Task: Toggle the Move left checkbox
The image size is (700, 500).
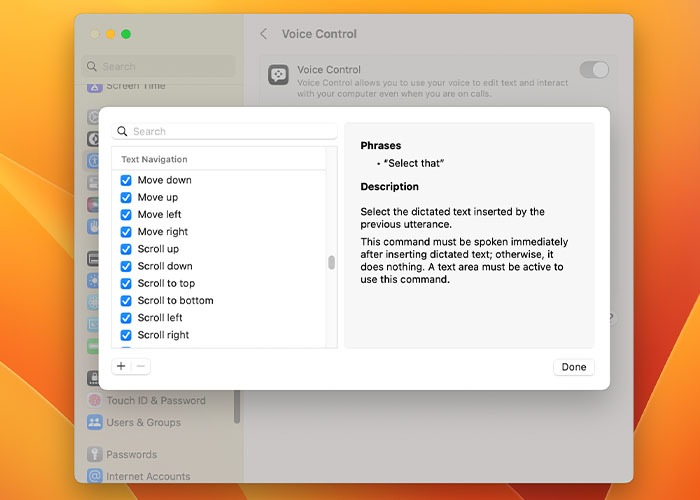Action: tap(126, 215)
